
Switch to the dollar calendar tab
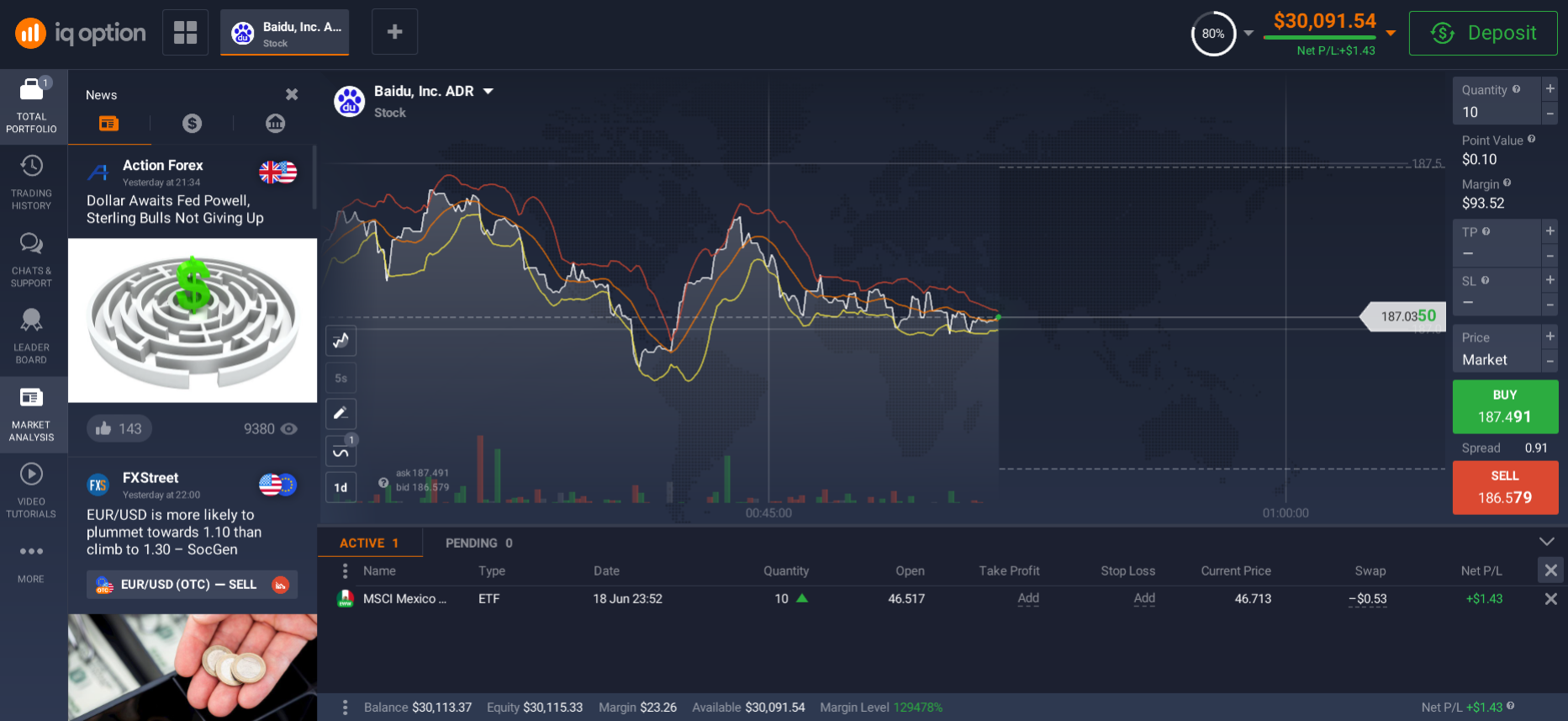click(192, 124)
